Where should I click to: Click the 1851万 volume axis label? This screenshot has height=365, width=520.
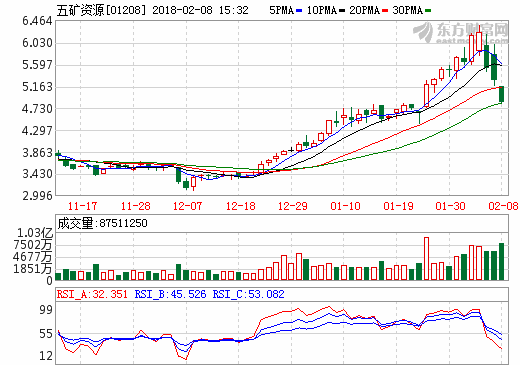click(x=33, y=269)
